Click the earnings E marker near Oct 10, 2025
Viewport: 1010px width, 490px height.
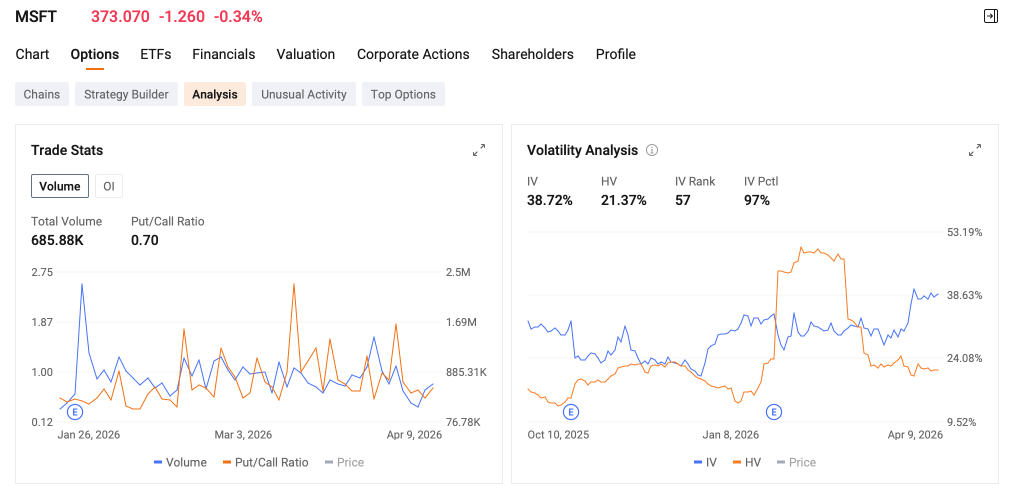(x=571, y=411)
